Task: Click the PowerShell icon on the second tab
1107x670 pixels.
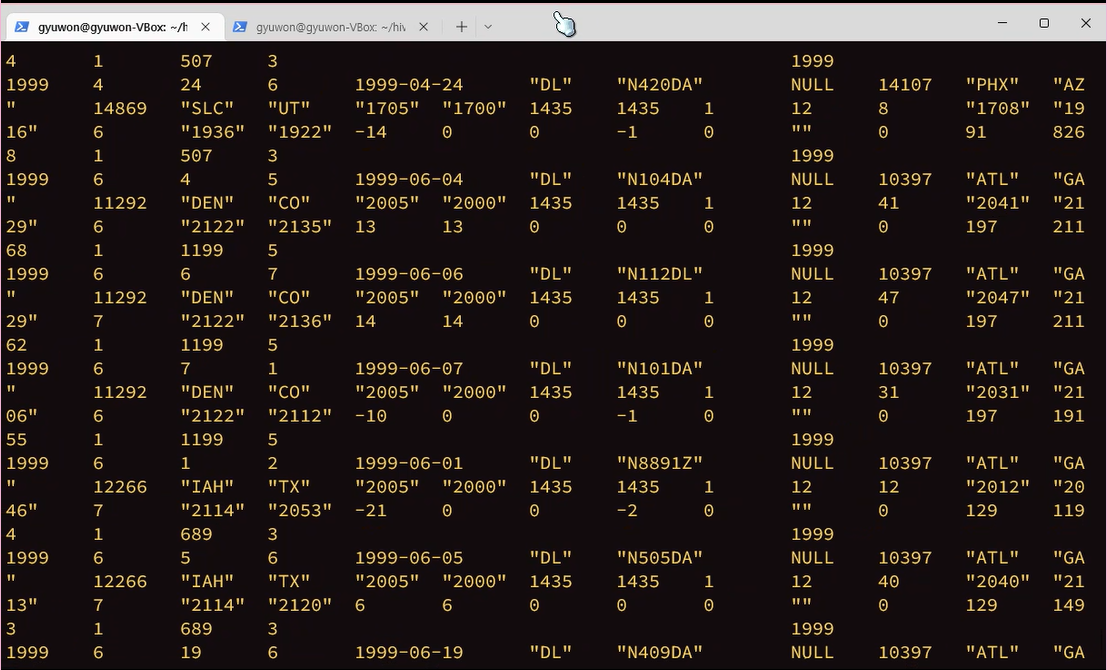Action: coord(240,27)
